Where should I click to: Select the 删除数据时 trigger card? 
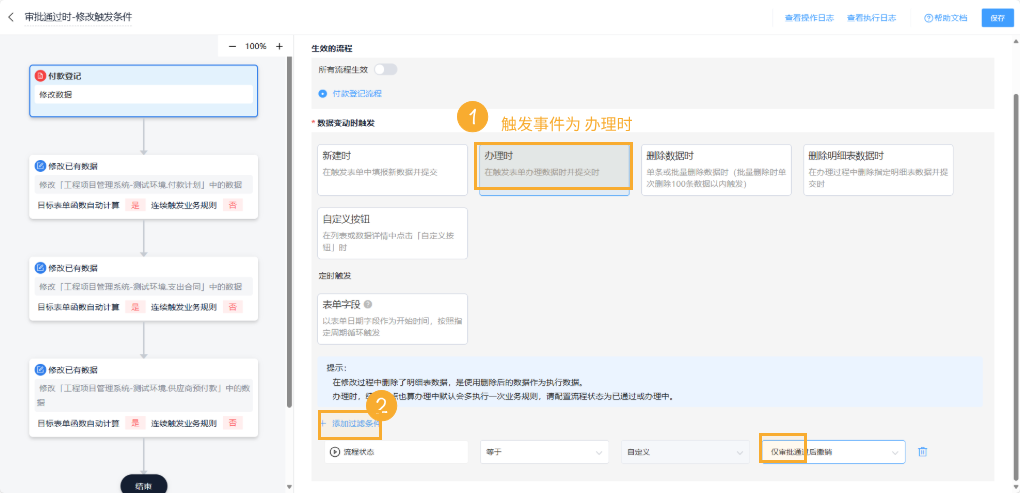click(x=716, y=170)
